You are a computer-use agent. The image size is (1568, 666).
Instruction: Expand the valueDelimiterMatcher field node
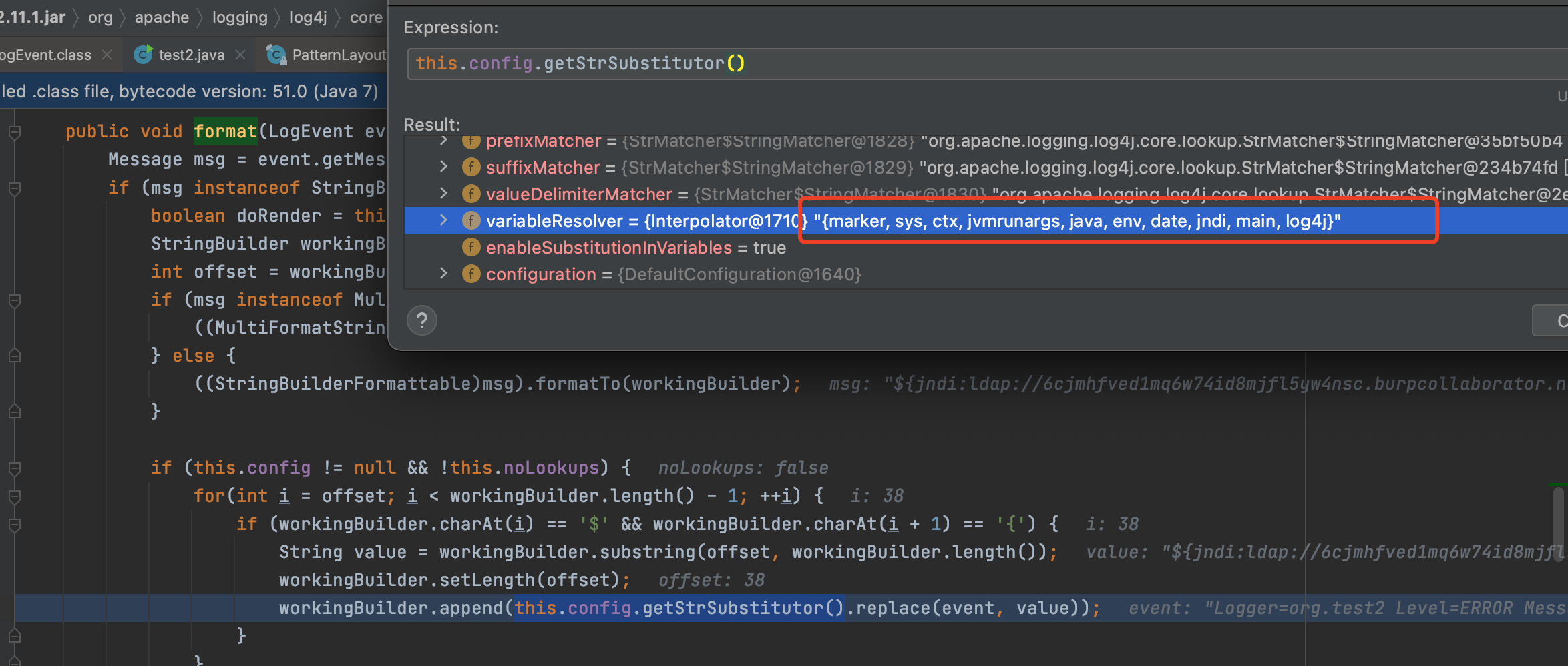443,194
